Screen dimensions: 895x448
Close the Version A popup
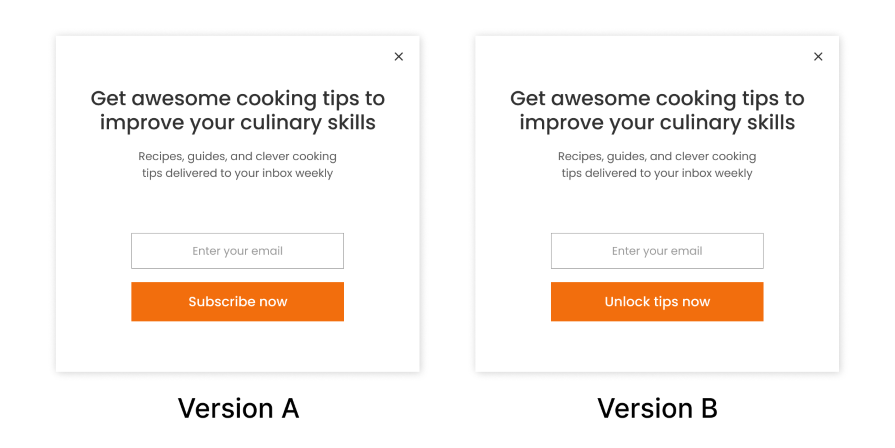[x=399, y=57]
